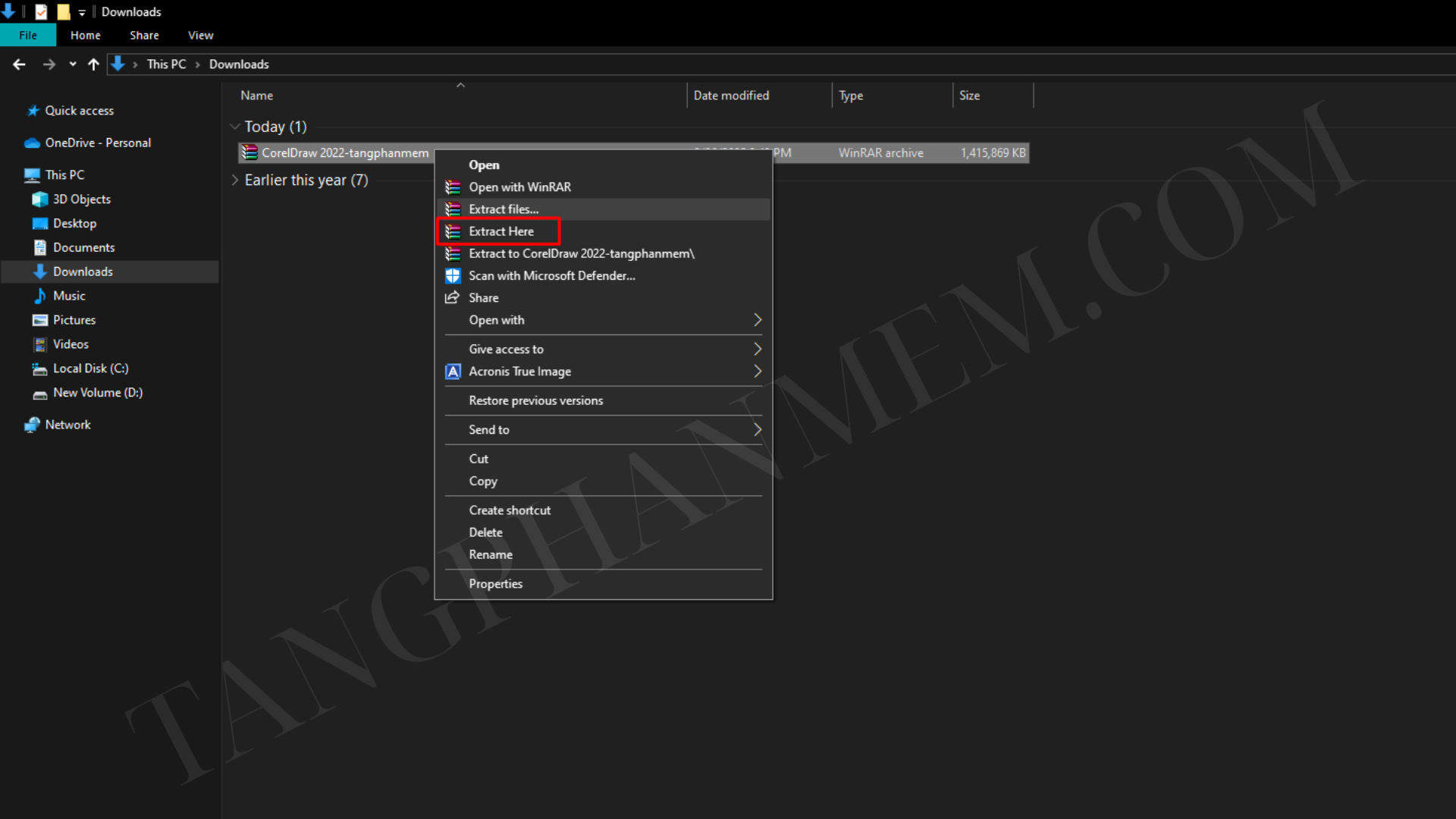The height and width of the screenshot is (819, 1456).
Task: Click the WinRAR icon beside Extract Here
Action: click(x=453, y=231)
